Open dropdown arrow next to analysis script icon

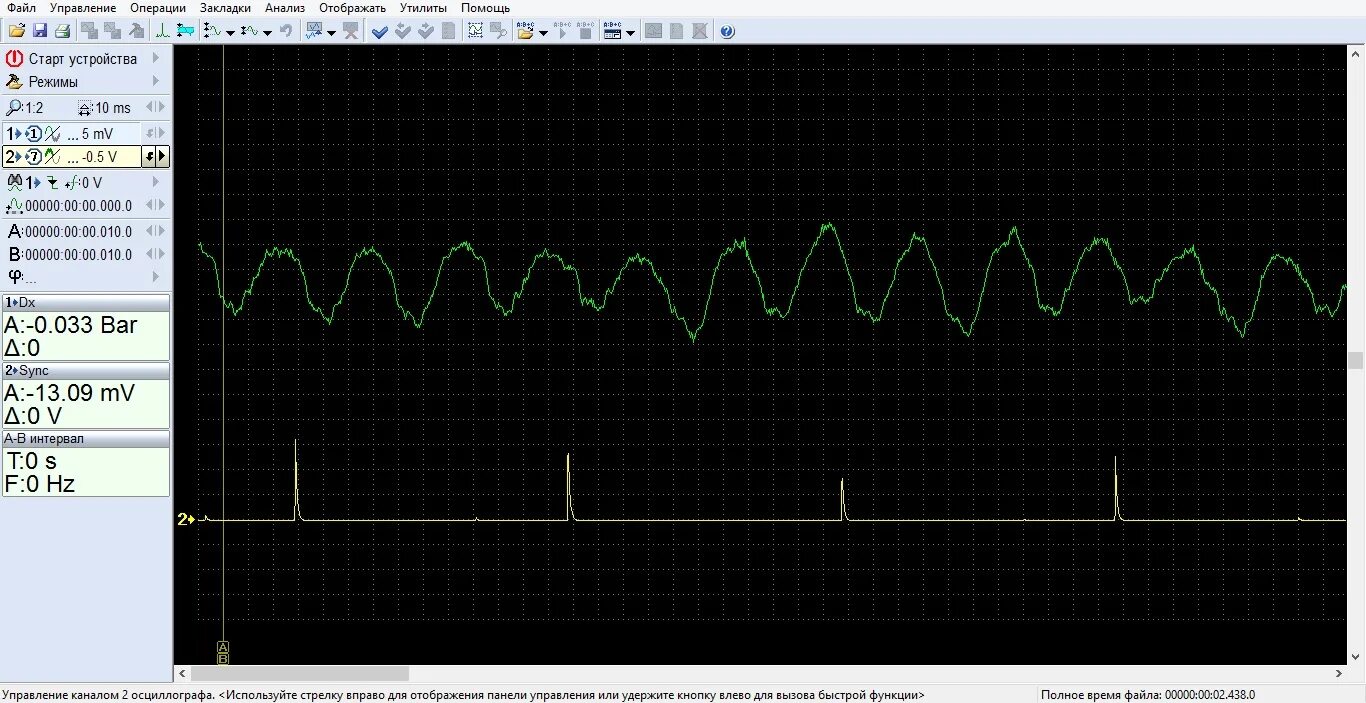pyautogui.click(x=331, y=32)
